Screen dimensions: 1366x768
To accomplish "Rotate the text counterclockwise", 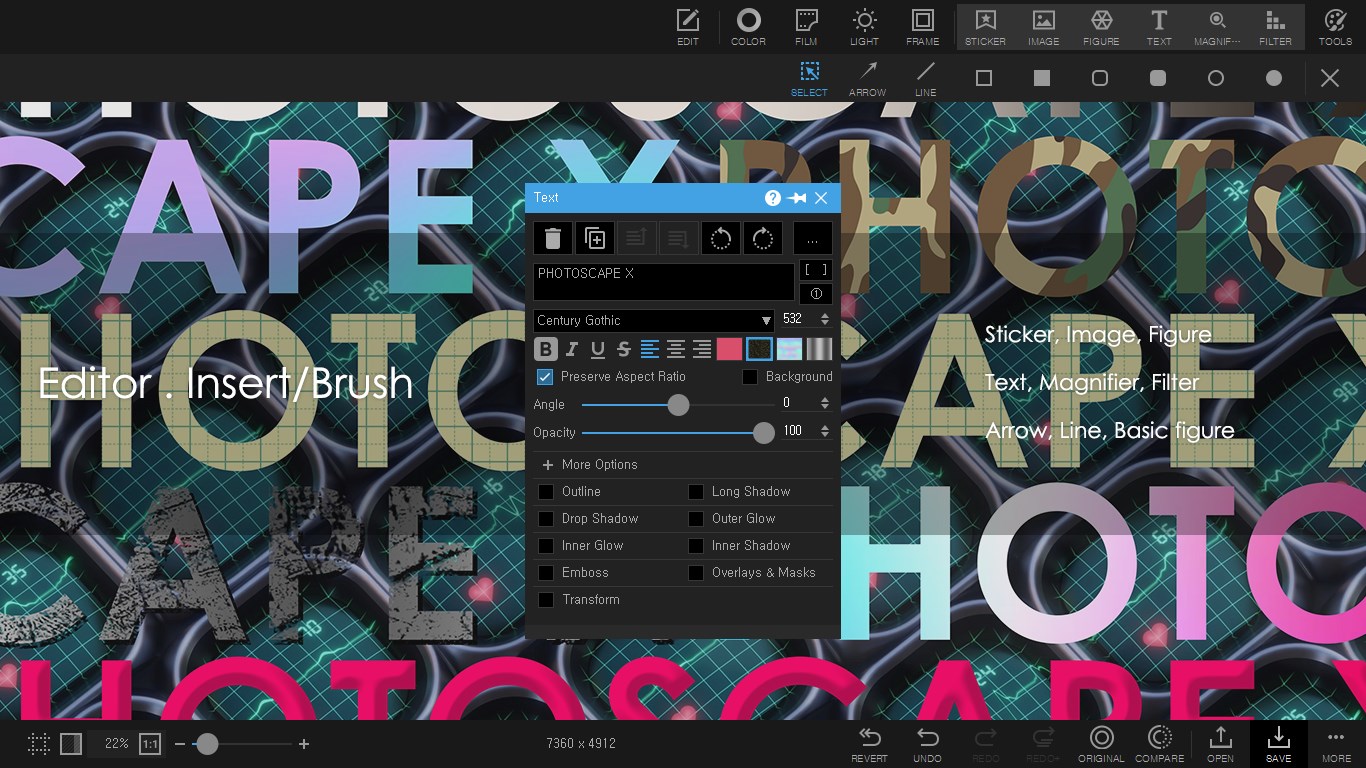I will 721,238.
